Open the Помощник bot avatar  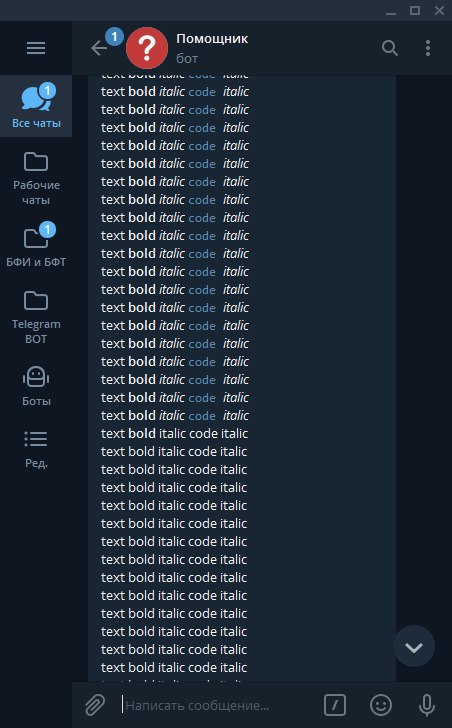(x=147, y=48)
